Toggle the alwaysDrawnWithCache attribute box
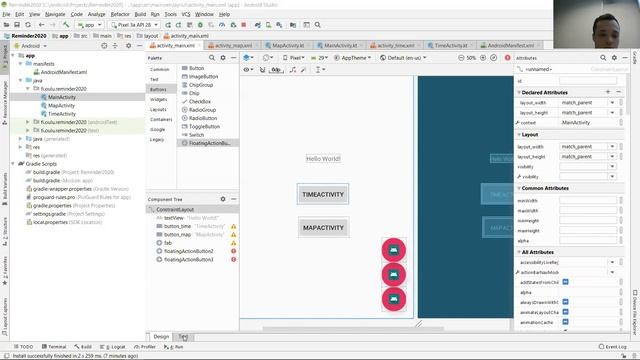Image resolution: width=640 pixels, height=360 pixels. [x=565, y=302]
